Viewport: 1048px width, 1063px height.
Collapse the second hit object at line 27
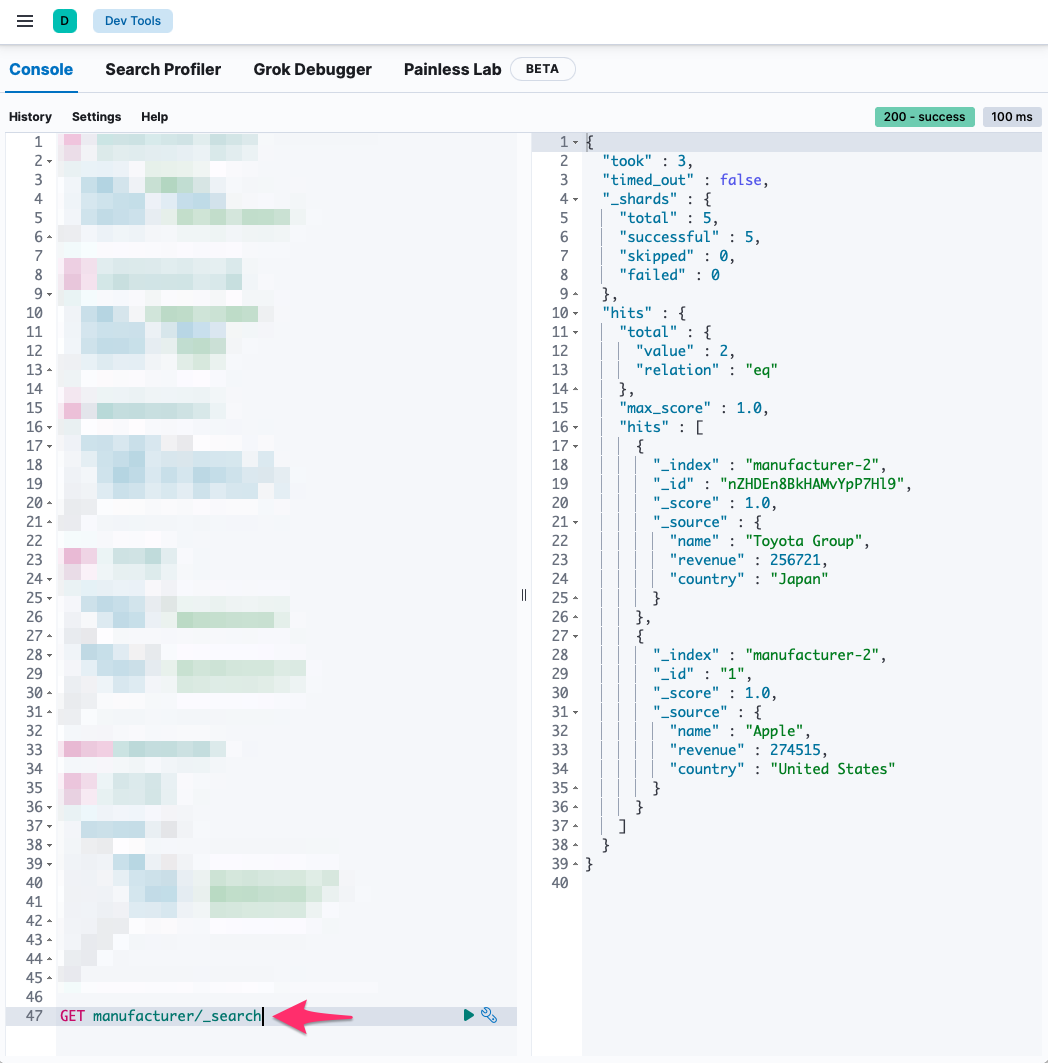click(576, 635)
